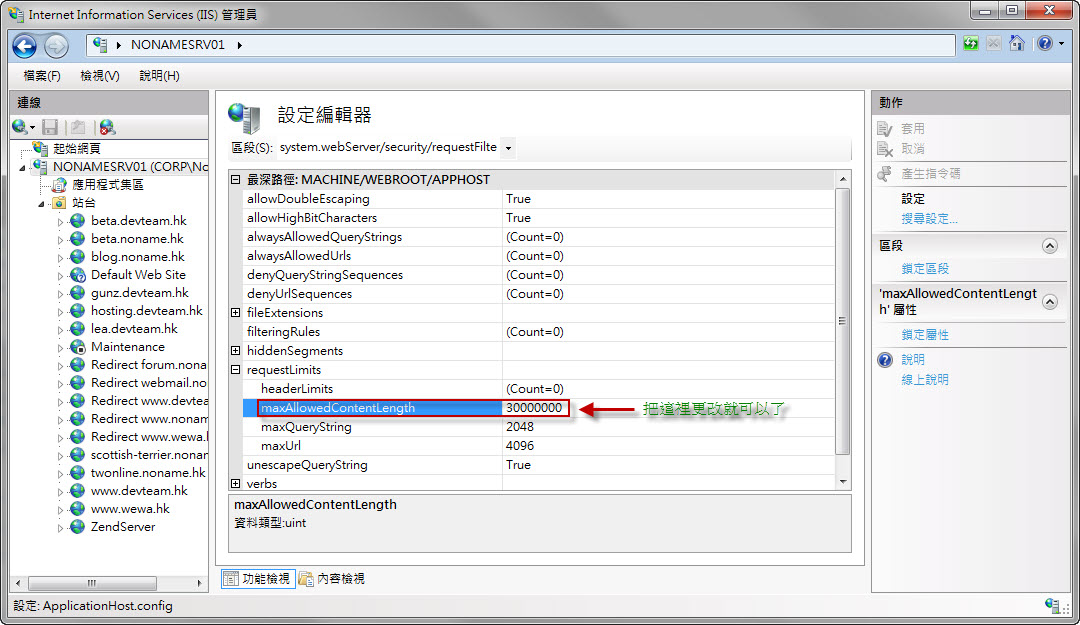1080x625 pixels.
Task: Select the www.wewa.hk site
Action: [130, 509]
